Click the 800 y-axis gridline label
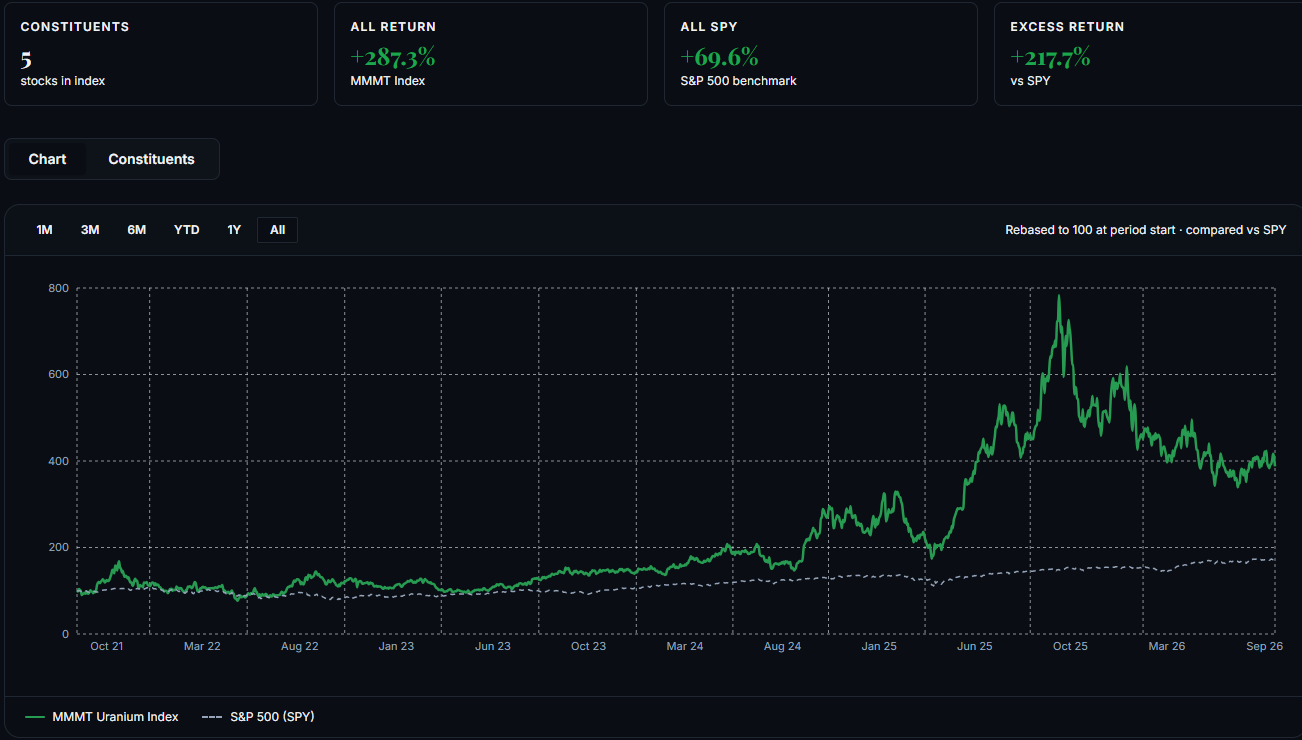 [x=58, y=288]
